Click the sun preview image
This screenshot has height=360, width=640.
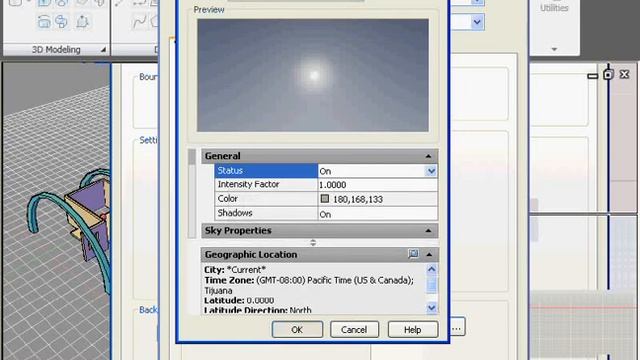(313, 75)
